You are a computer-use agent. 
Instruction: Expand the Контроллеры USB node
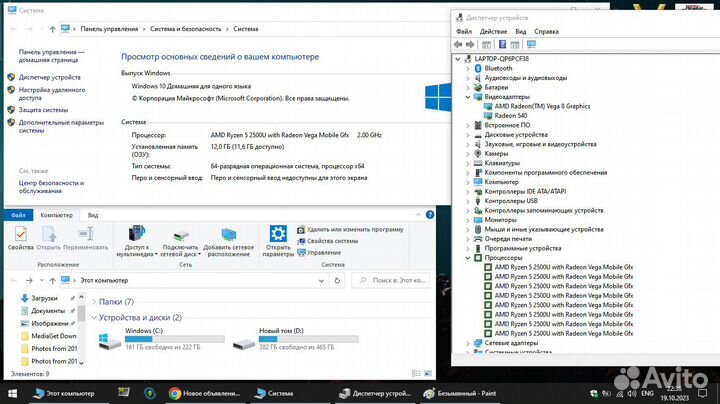coord(468,201)
